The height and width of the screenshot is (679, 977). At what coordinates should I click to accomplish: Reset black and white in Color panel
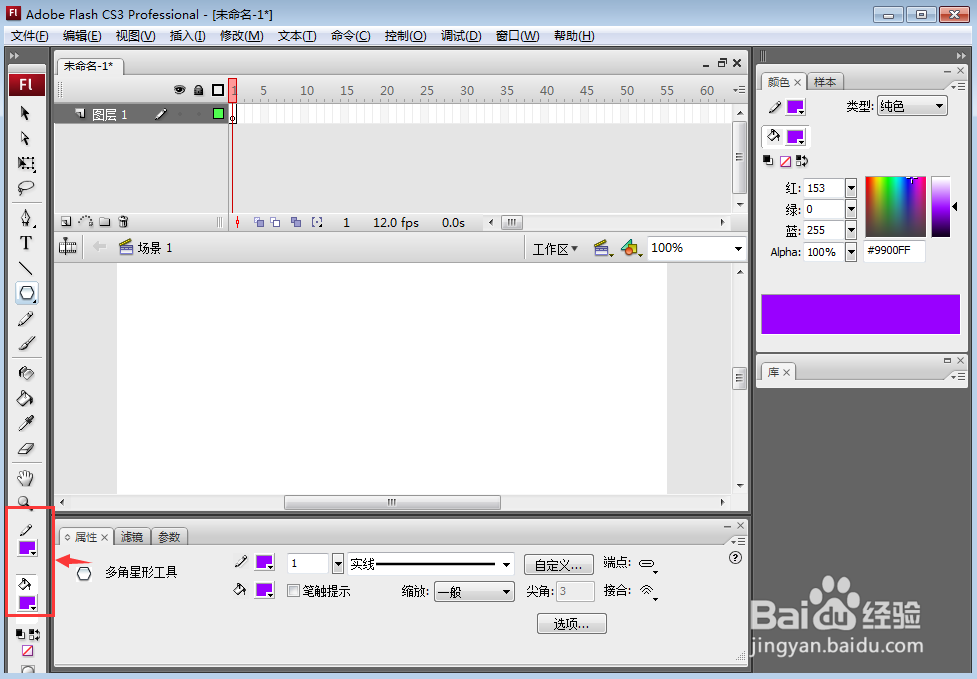click(x=768, y=161)
